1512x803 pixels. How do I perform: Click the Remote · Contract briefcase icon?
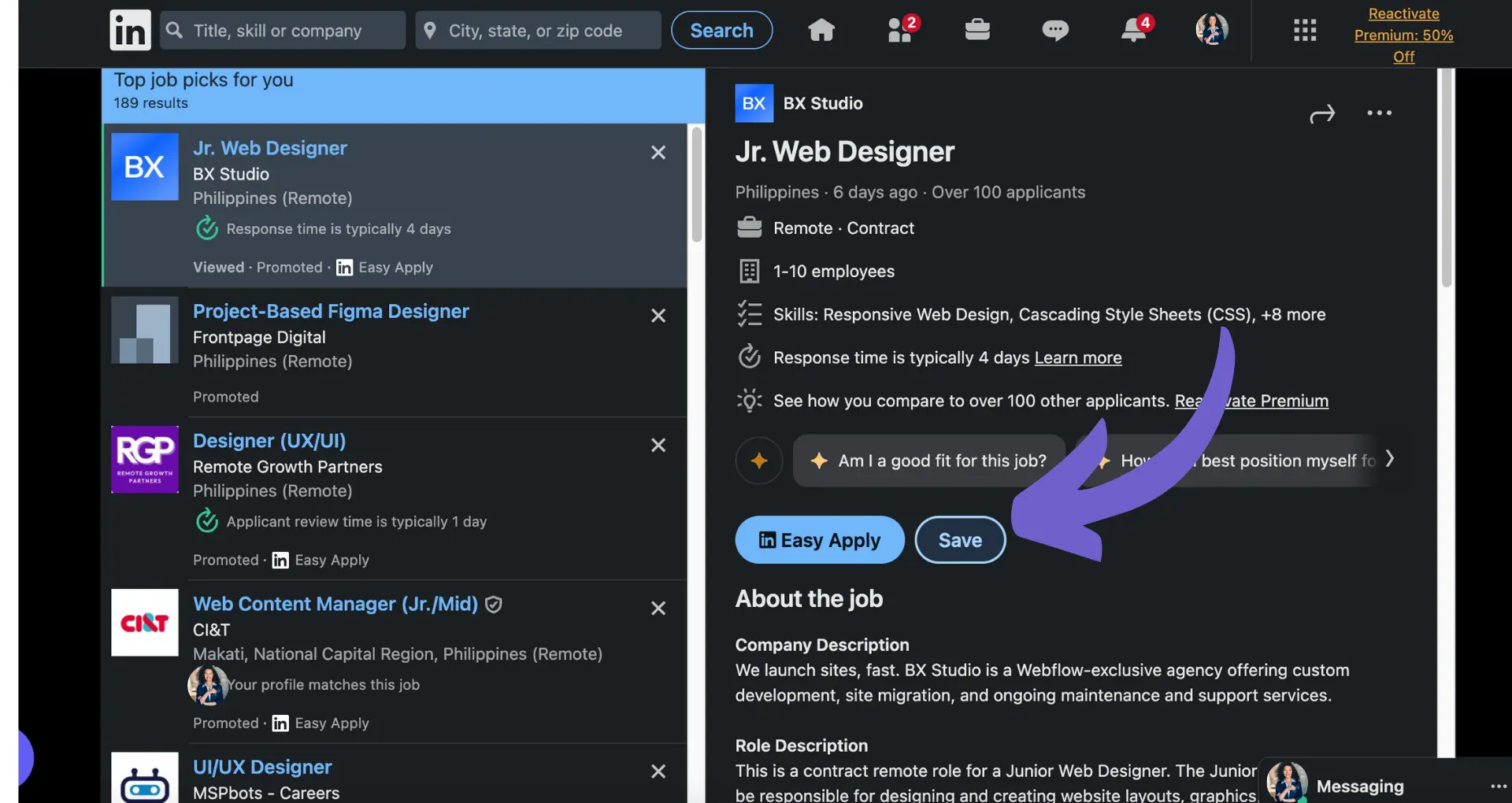[x=749, y=228]
